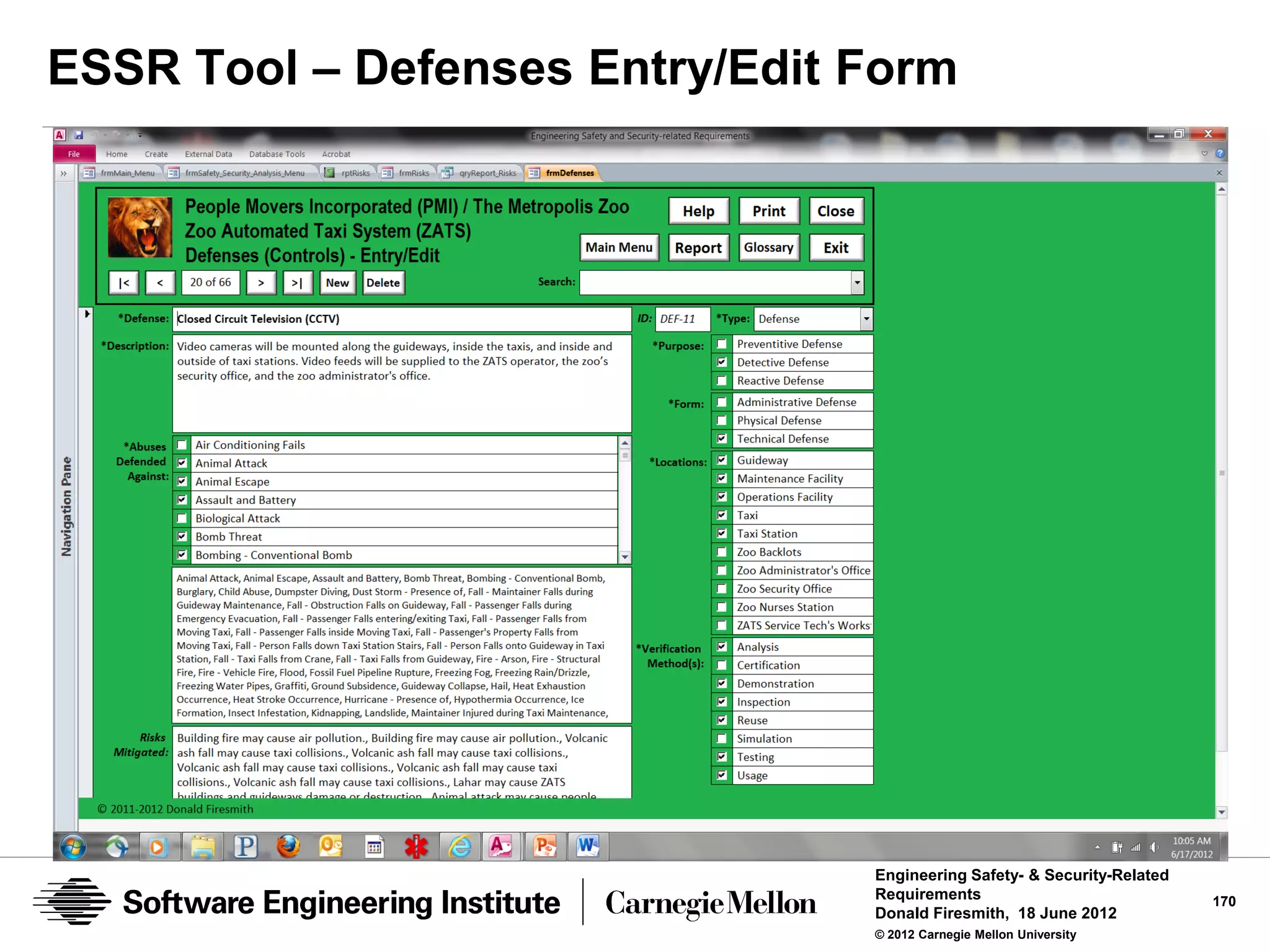Go to the next record with > button

261,283
